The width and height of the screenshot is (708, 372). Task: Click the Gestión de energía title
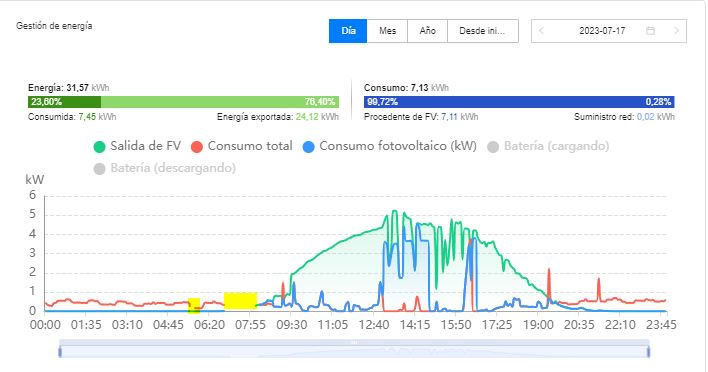(54, 26)
